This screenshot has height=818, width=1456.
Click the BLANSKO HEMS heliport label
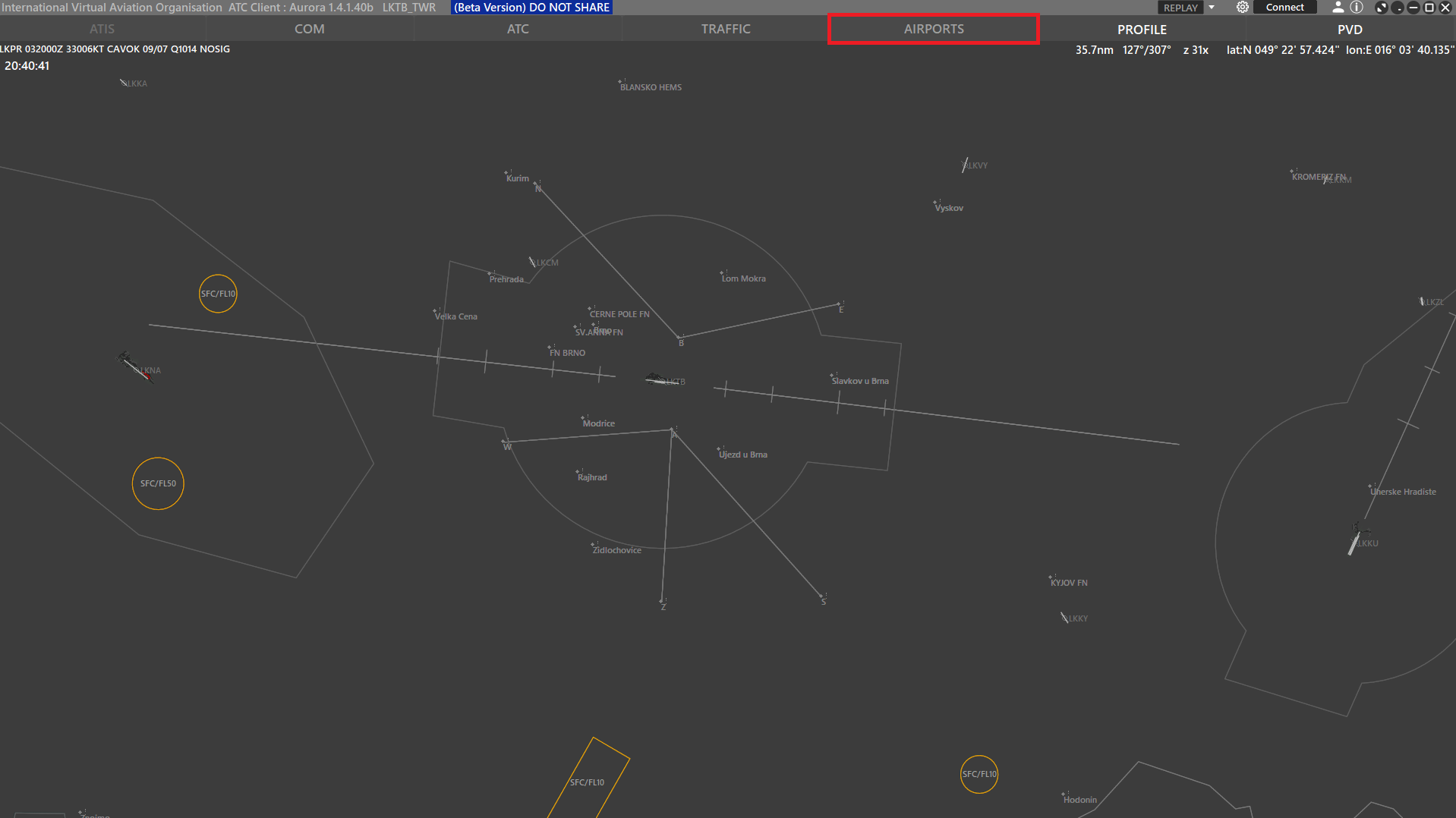[651, 87]
